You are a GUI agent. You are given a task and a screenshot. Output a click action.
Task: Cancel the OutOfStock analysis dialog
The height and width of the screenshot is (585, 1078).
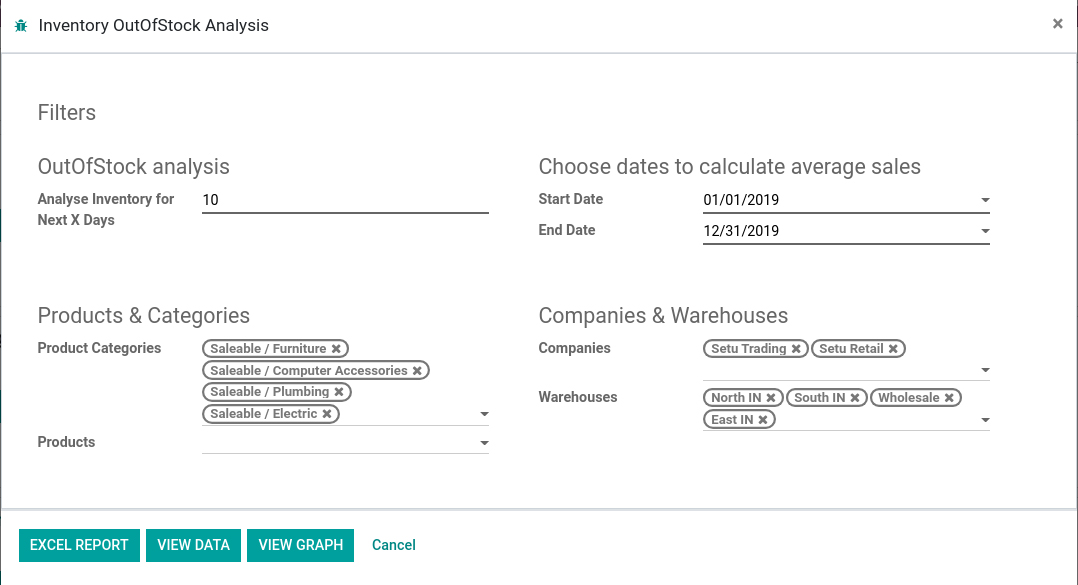394,545
